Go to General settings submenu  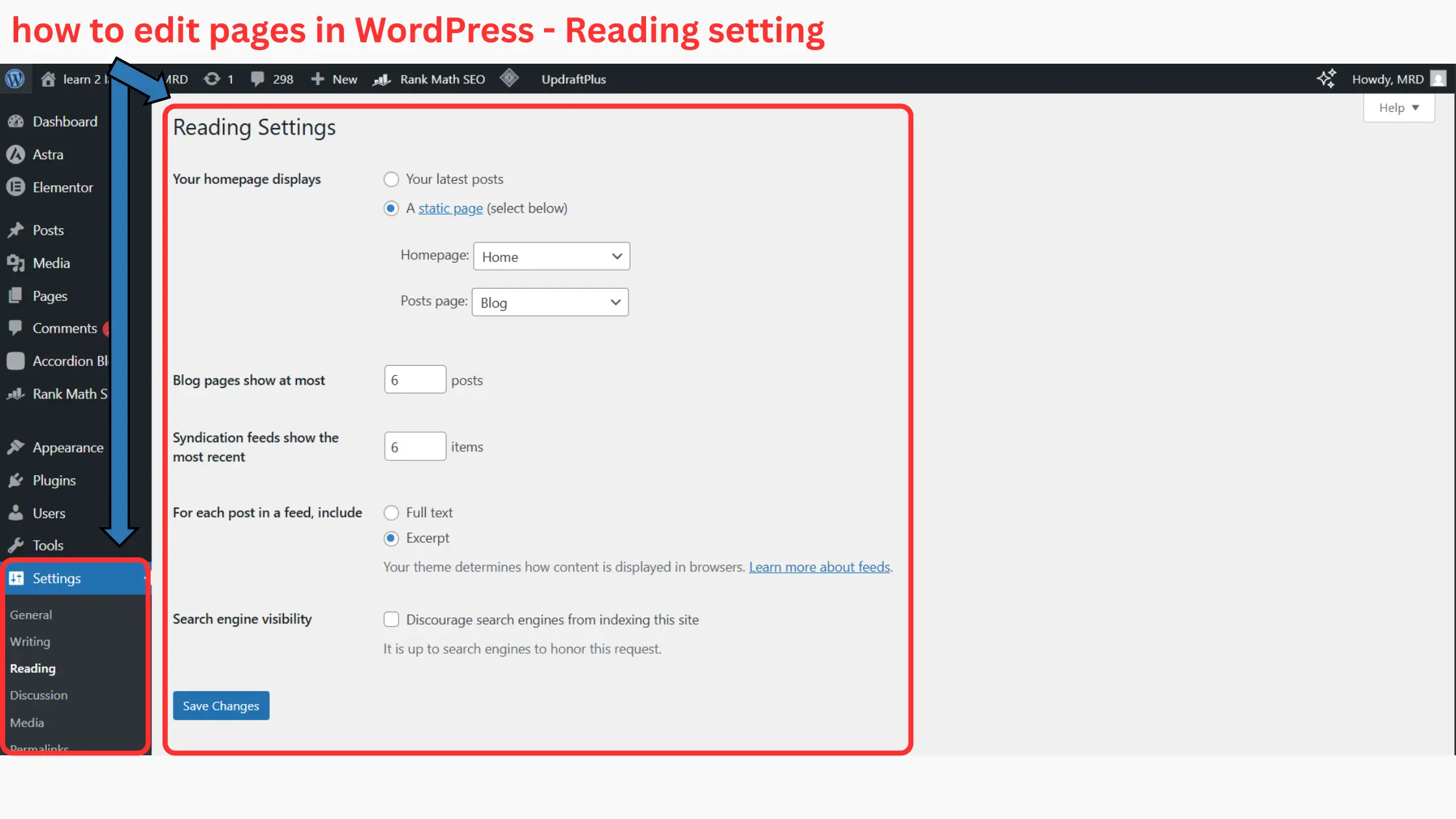(31, 615)
